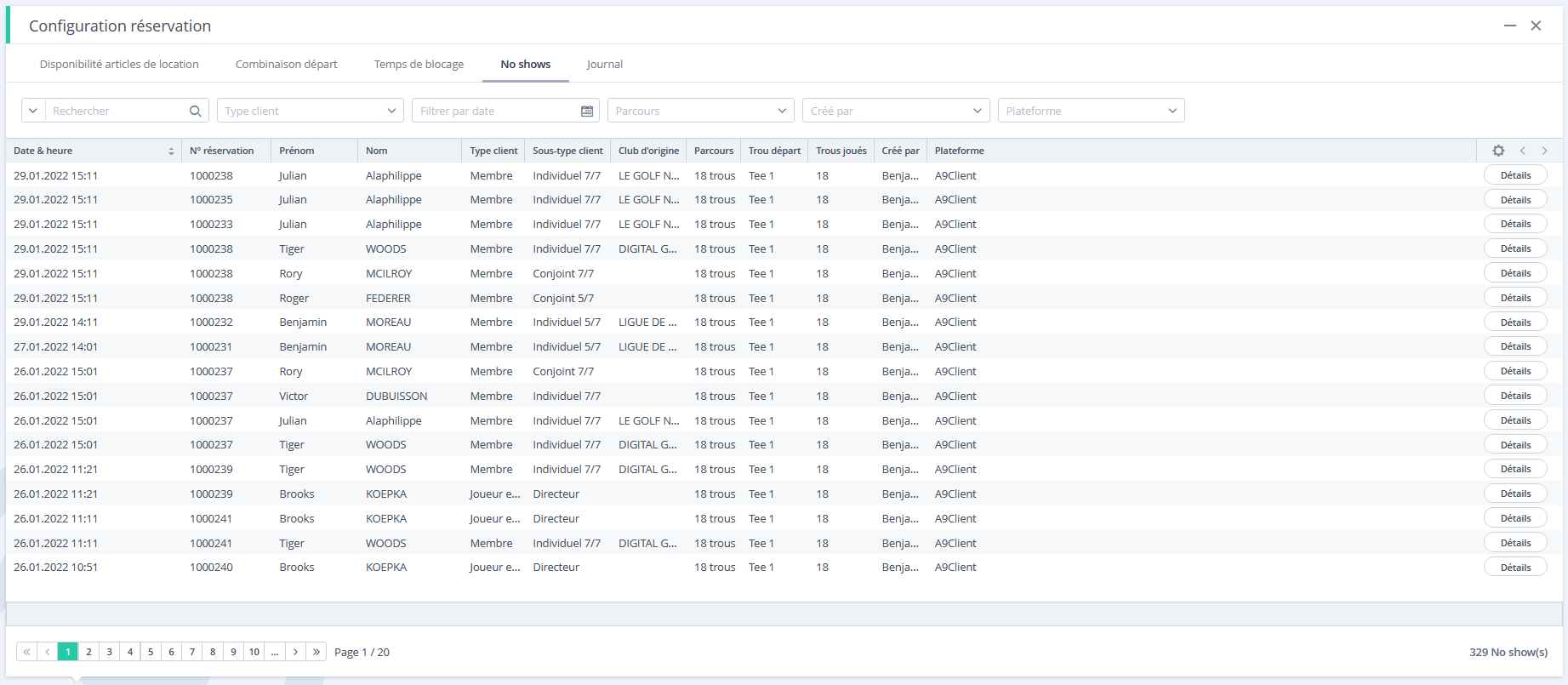The width and height of the screenshot is (1568, 685).
Task: Open the Créé par filter dropdown
Action: click(896, 111)
